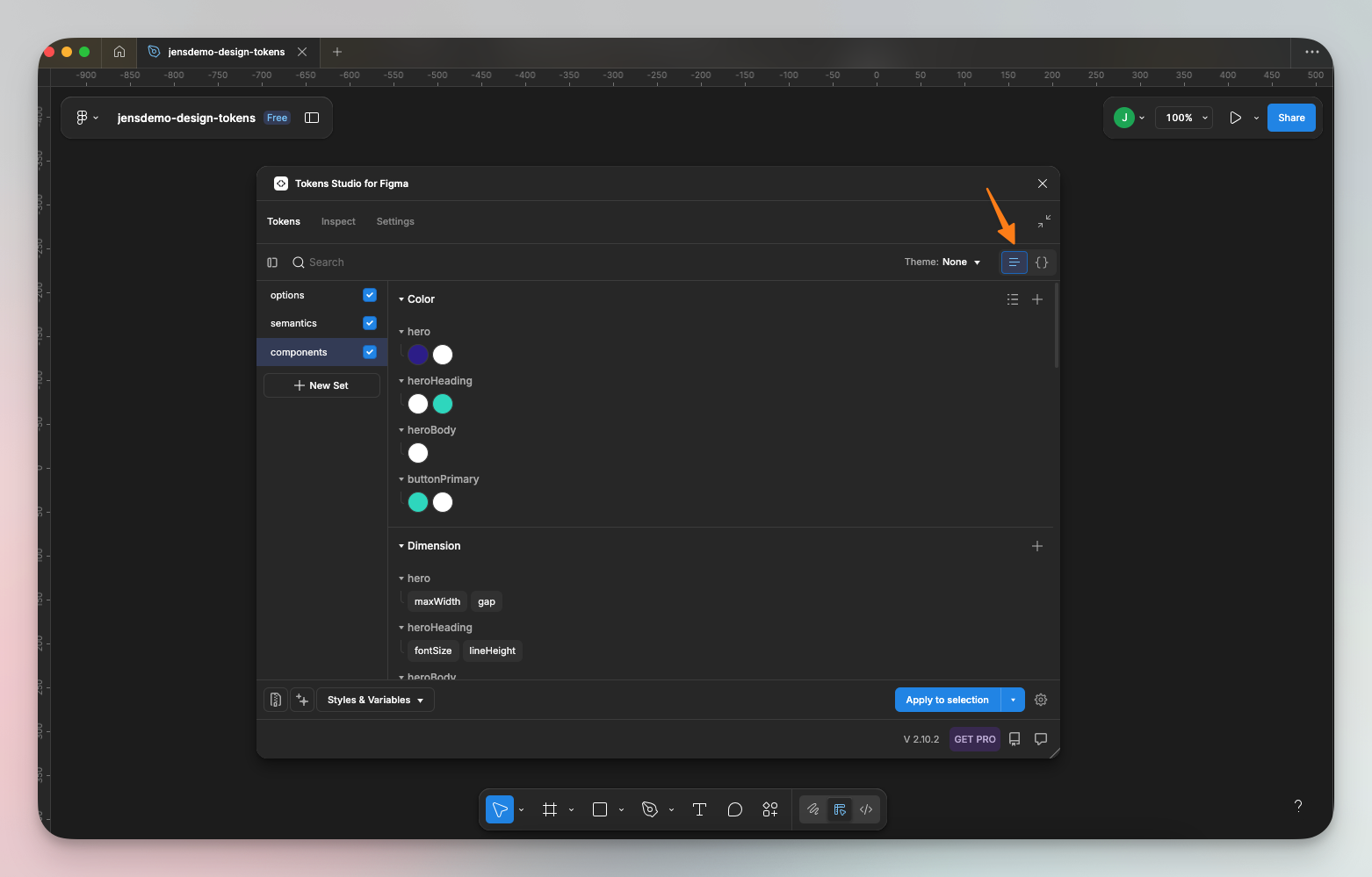Switch to Draw mode in toolbar

pos(813,809)
